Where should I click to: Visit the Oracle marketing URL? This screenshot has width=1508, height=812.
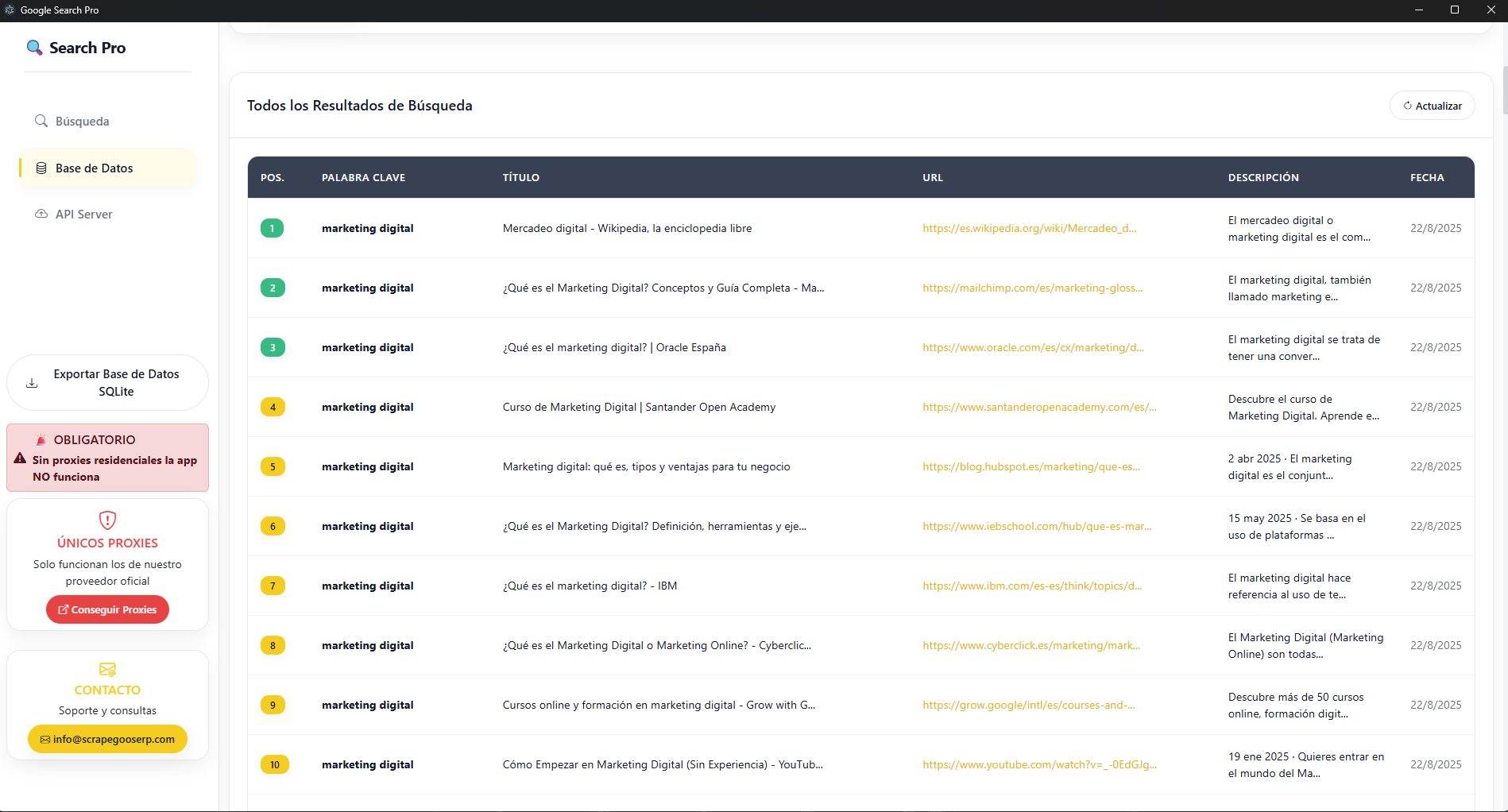1033,348
